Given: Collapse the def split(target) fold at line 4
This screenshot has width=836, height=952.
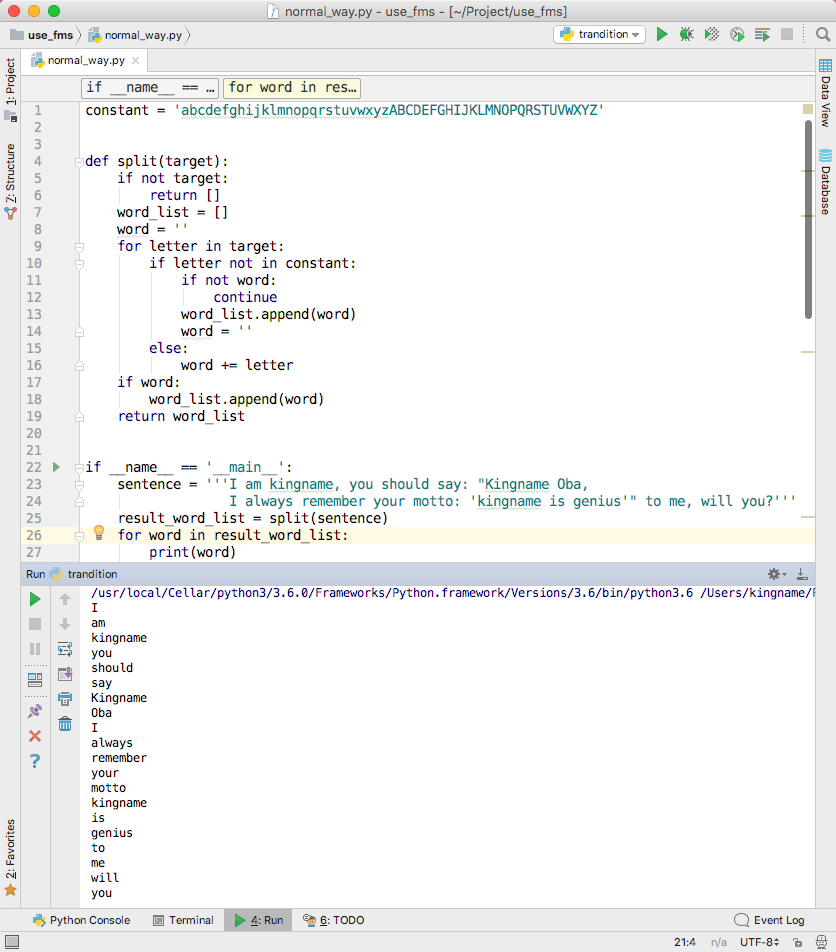Looking at the screenshot, I should pos(79,162).
